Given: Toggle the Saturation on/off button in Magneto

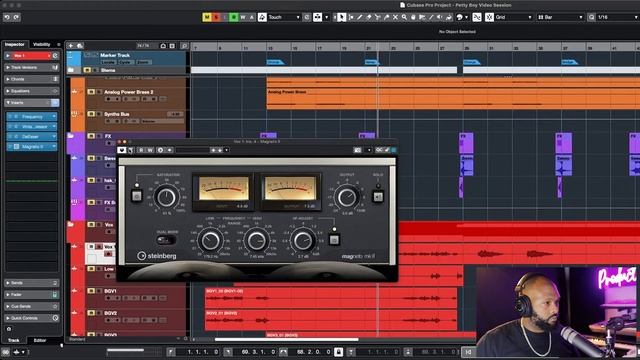Looking at the screenshot, I should click(x=137, y=196).
